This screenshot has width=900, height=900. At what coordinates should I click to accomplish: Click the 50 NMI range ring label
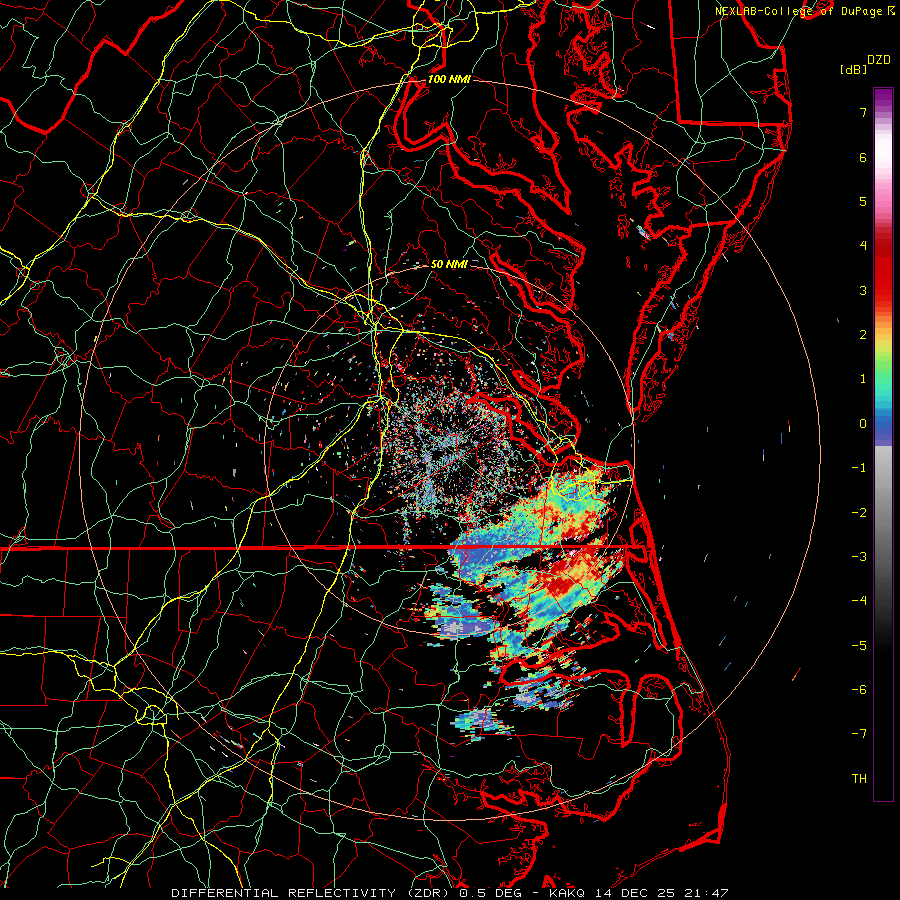pyautogui.click(x=449, y=264)
